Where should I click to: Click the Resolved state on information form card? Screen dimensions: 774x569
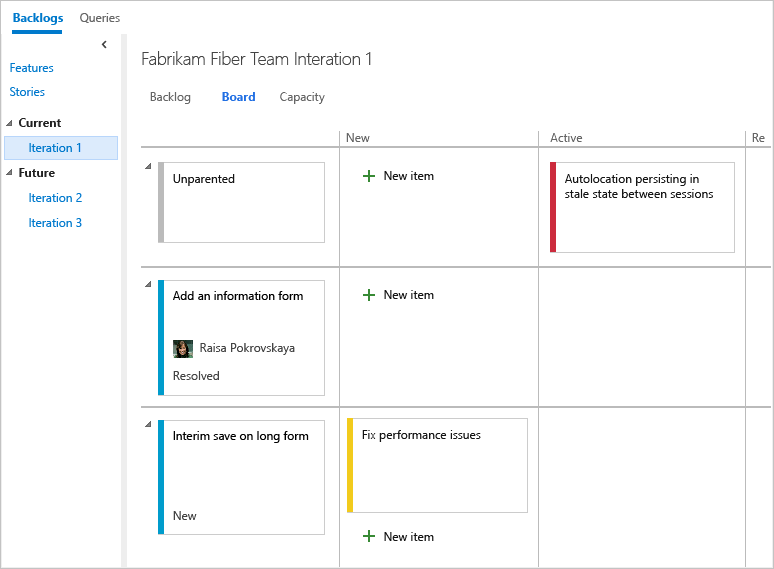click(x=196, y=376)
